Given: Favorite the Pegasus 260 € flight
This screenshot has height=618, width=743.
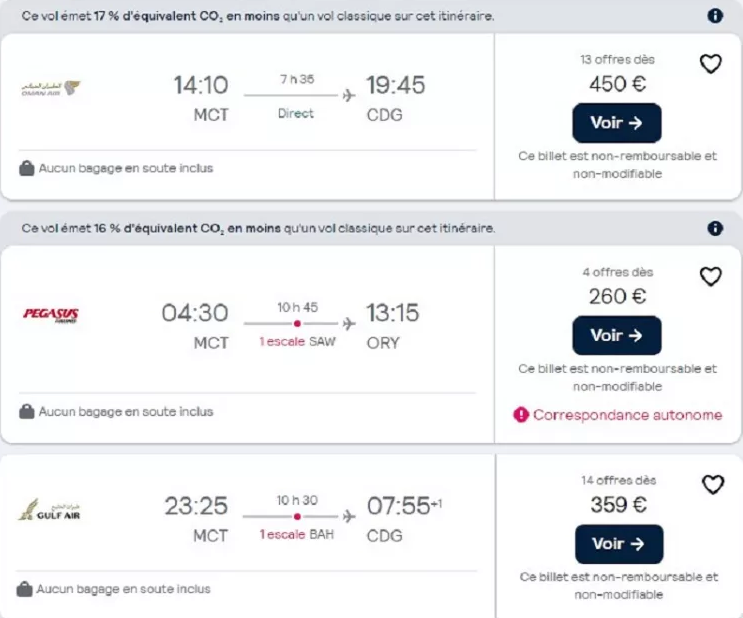Looking at the screenshot, I should click(710, 276).
